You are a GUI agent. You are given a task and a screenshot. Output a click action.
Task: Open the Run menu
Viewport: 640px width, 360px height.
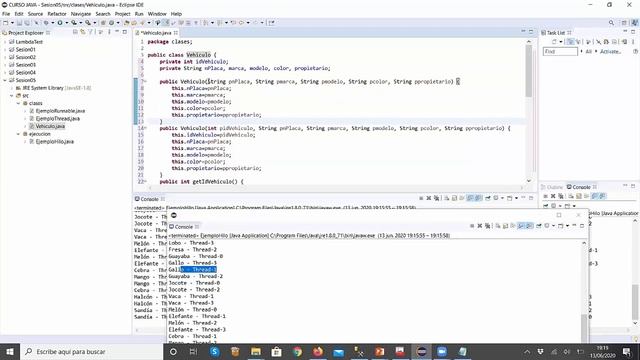click(139, 14)
